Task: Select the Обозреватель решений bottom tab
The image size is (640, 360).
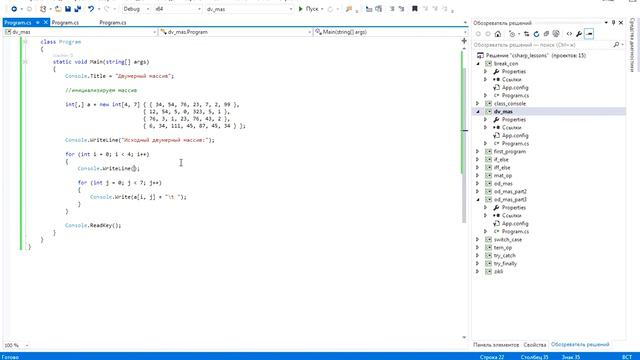Action: click(x=580, y=345)
